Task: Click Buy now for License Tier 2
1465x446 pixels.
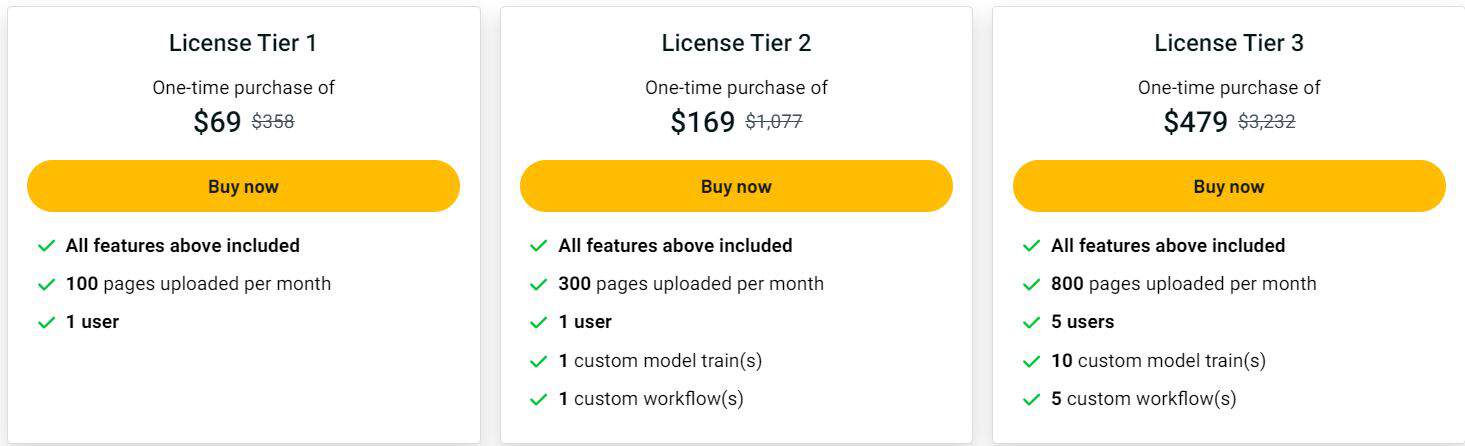Action: click(736, 186)
